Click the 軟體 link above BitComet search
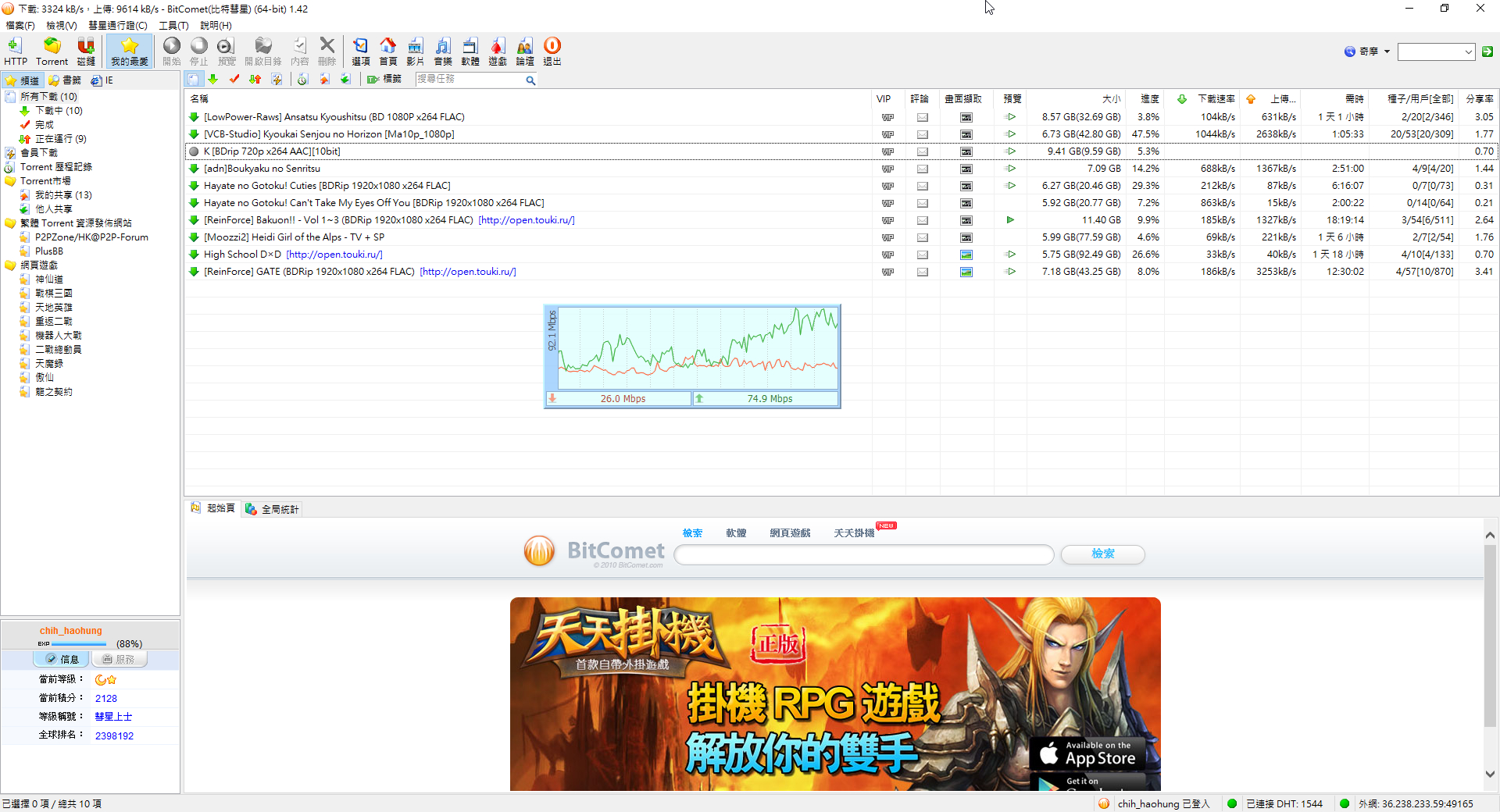The image size is (1500, 812). pos(736,533)
